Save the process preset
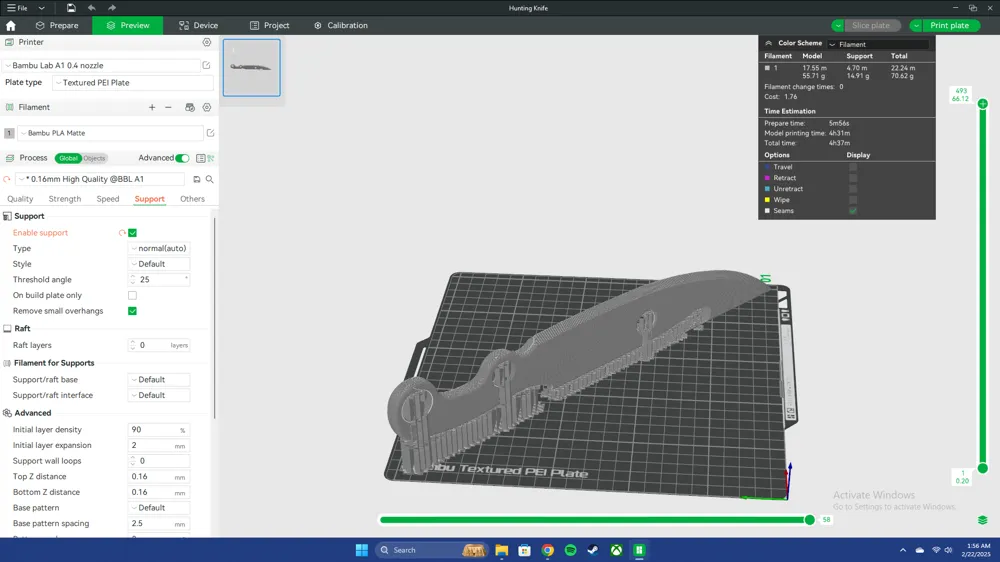The image size is (1000, 562). (196, 179)
